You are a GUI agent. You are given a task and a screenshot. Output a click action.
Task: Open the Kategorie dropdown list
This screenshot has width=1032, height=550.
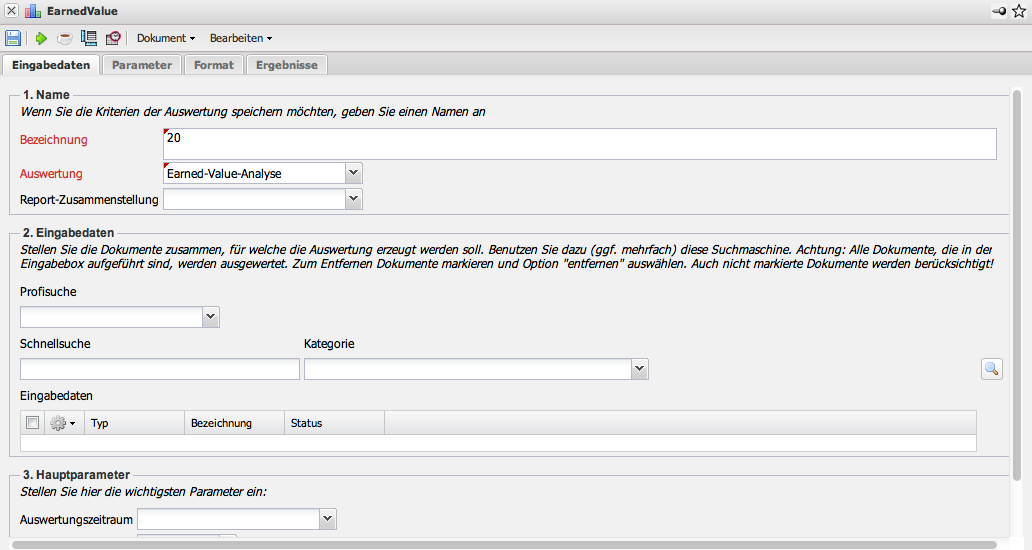click(640, 369)
